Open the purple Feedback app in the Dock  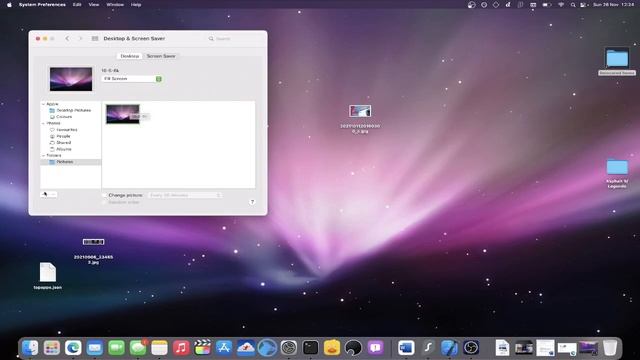(x=375, y=348)
